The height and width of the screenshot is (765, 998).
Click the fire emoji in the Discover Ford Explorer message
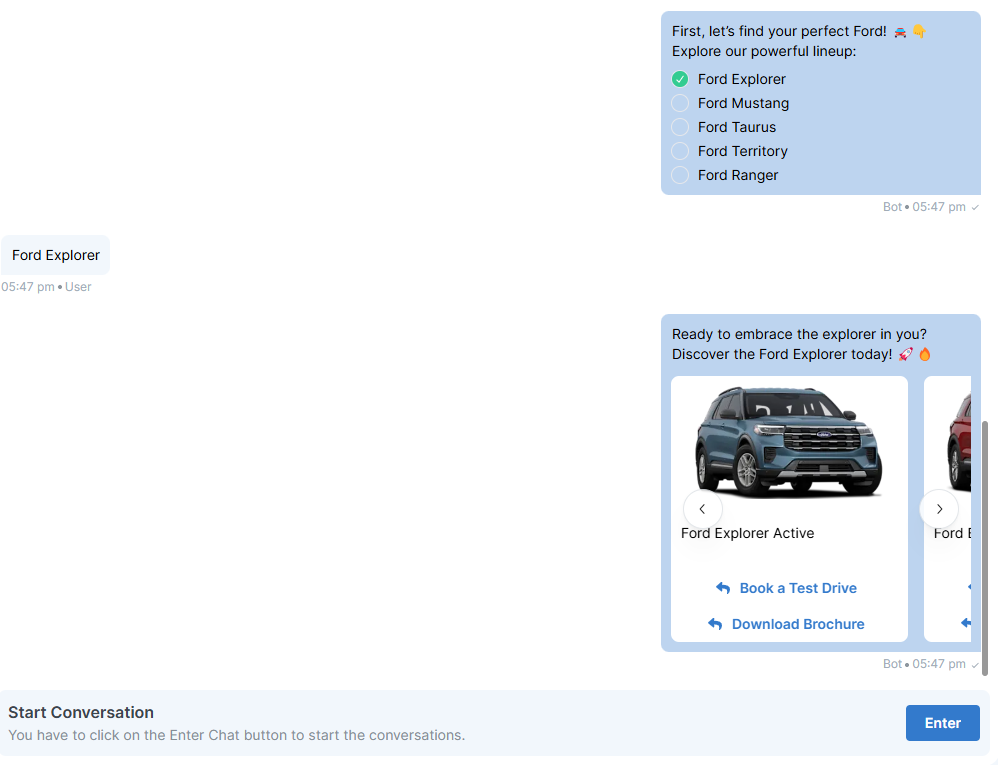[925, 354]
